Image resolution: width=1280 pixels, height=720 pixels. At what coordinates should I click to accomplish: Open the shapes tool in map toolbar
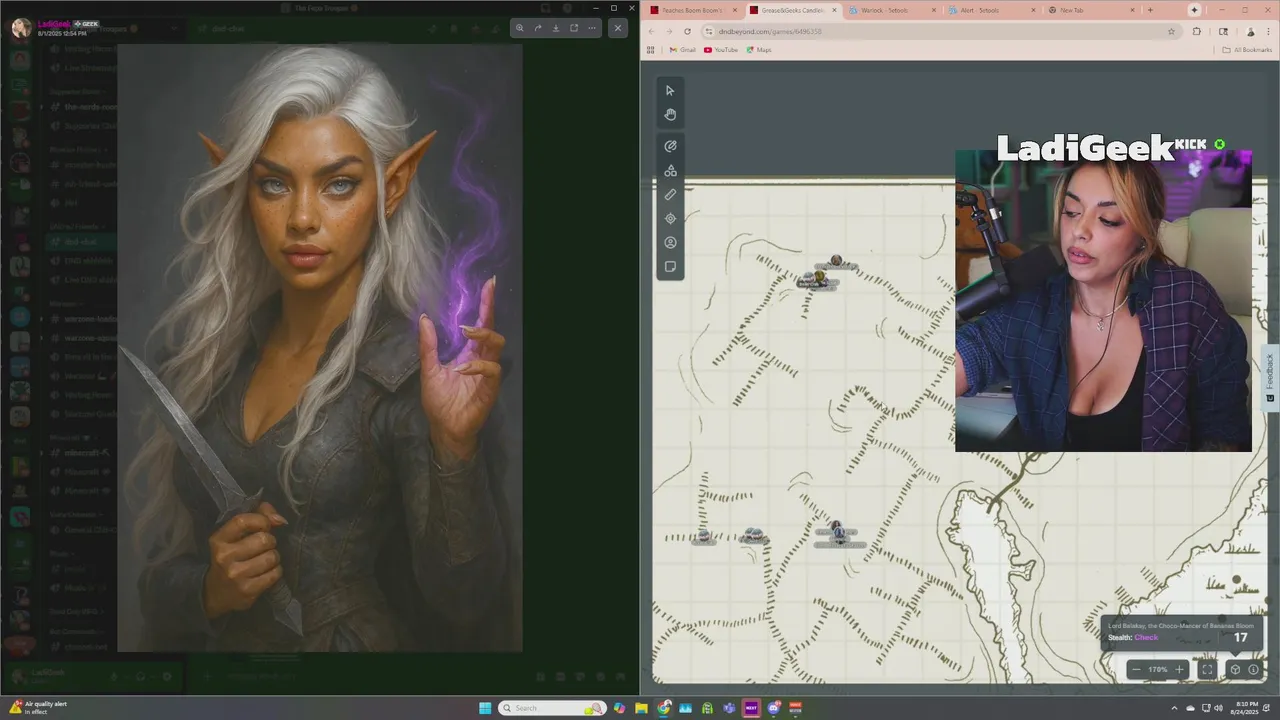click(670, 171)
